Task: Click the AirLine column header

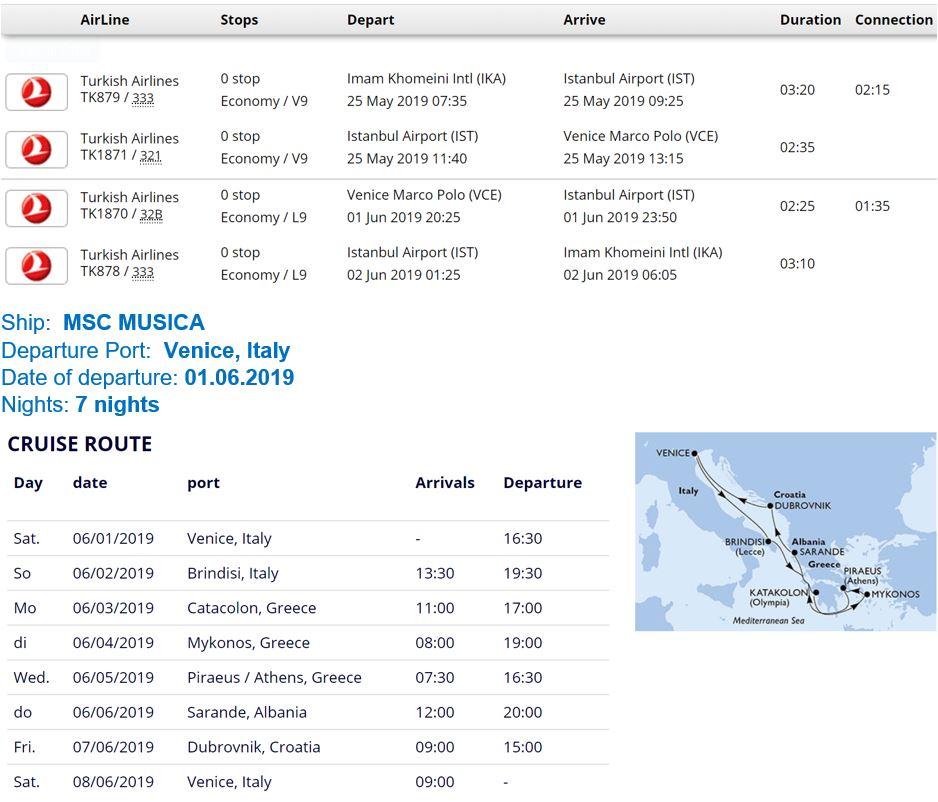Action: point(104,20)
